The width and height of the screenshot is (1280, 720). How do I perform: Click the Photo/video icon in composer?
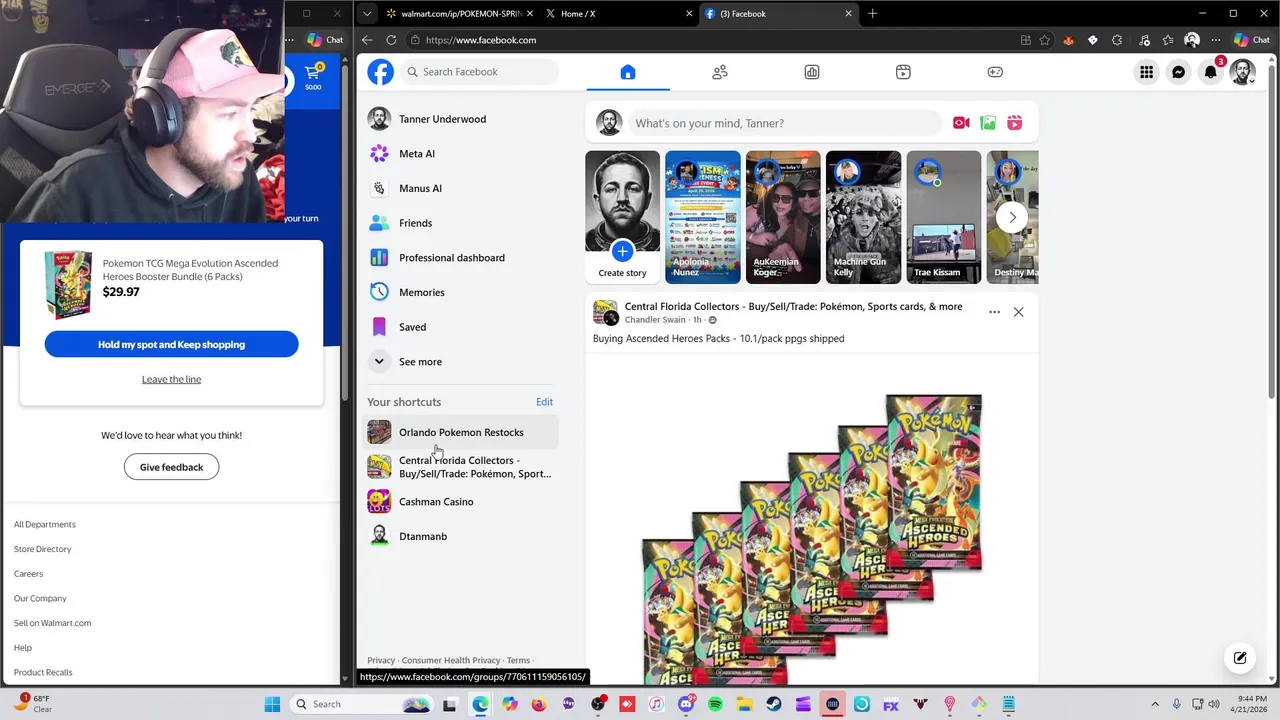point(988,123)
